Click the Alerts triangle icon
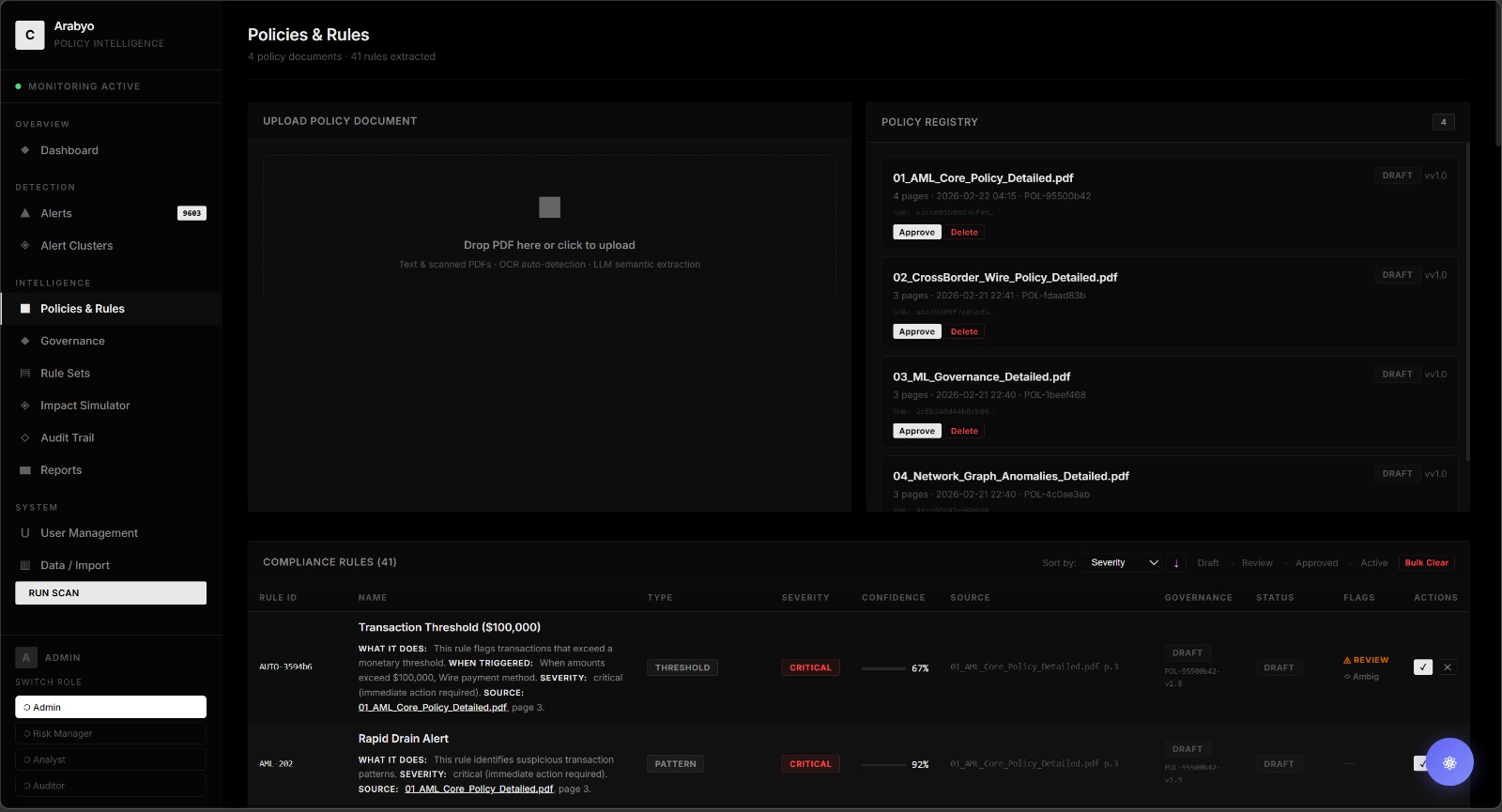Screen dimensions: 1502x812 coord(25,213)
